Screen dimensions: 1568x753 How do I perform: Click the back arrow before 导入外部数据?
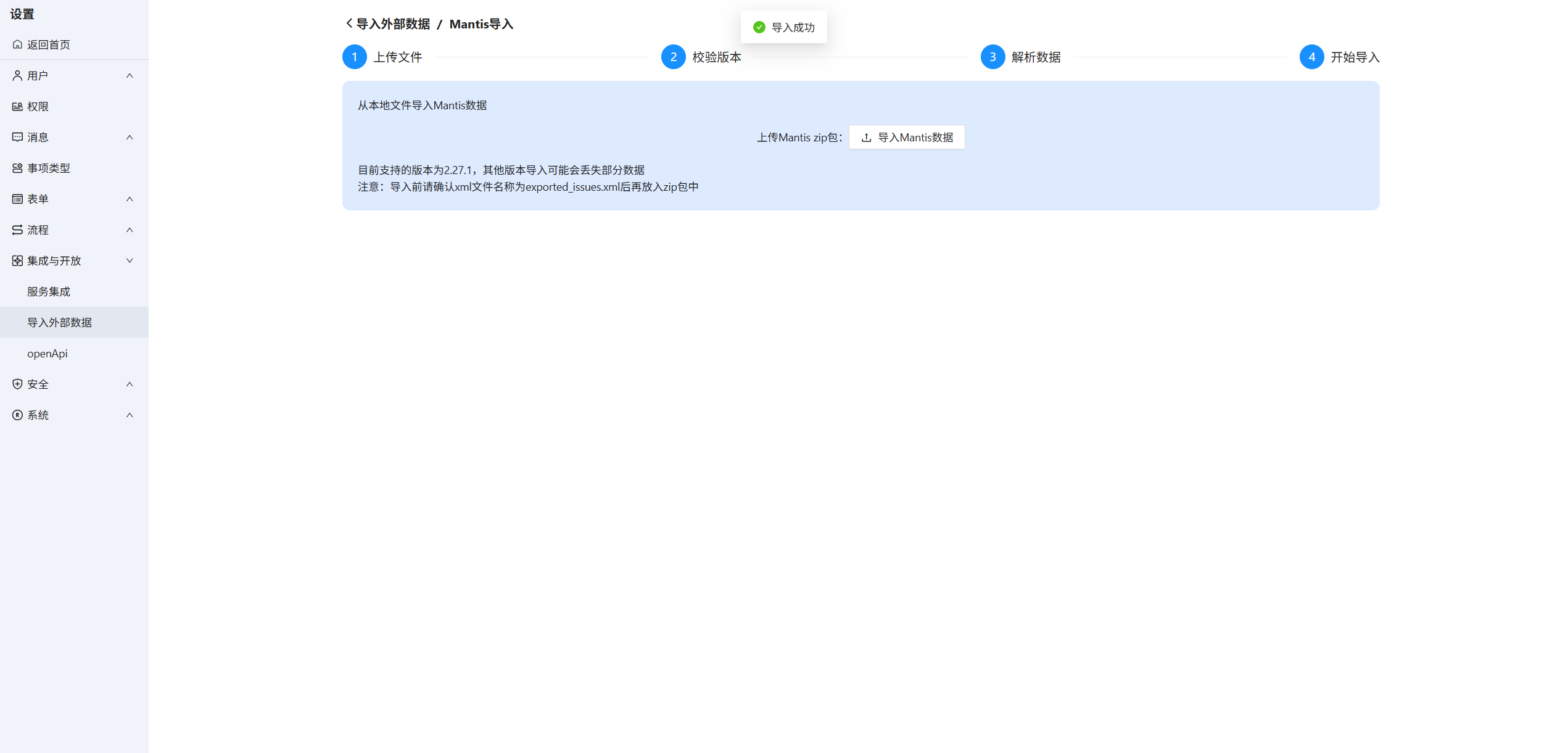pos(349,23)
